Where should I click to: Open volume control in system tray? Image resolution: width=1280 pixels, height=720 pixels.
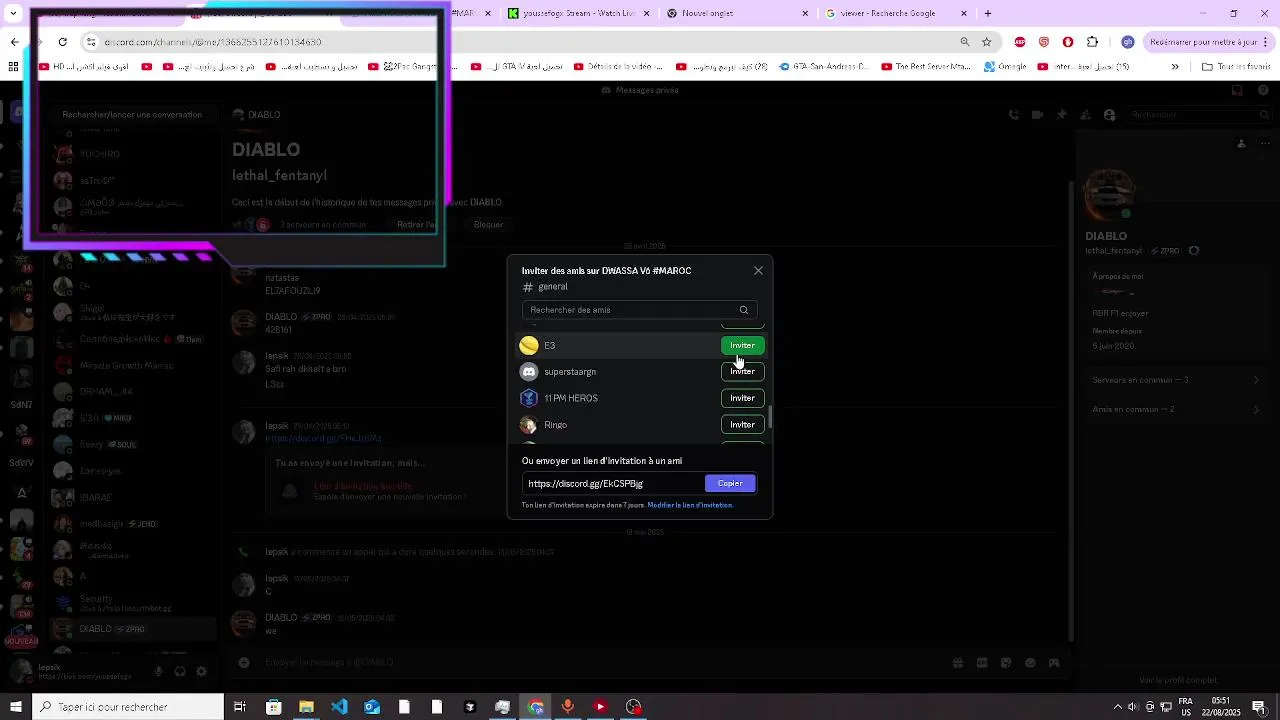(x=1134, y=707)
